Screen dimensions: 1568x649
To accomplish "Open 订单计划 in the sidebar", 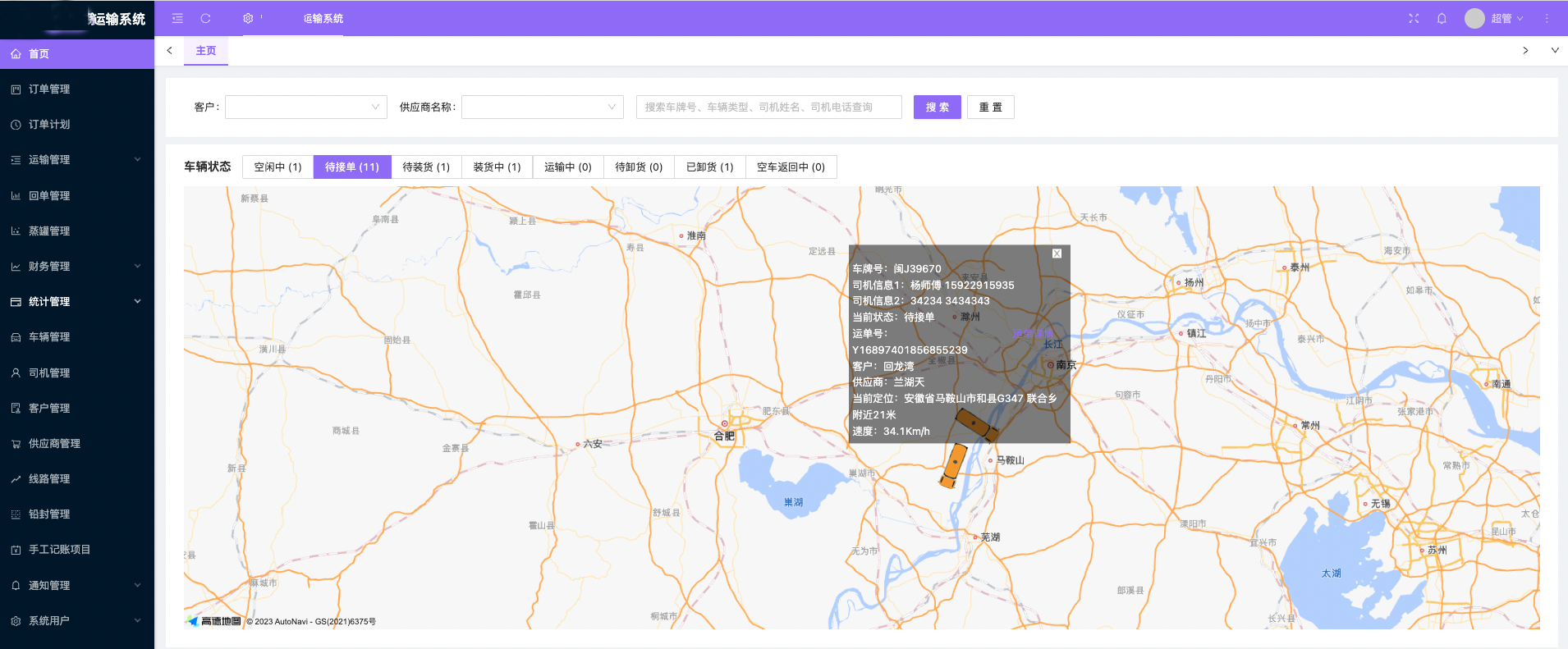I will point(77,125).
